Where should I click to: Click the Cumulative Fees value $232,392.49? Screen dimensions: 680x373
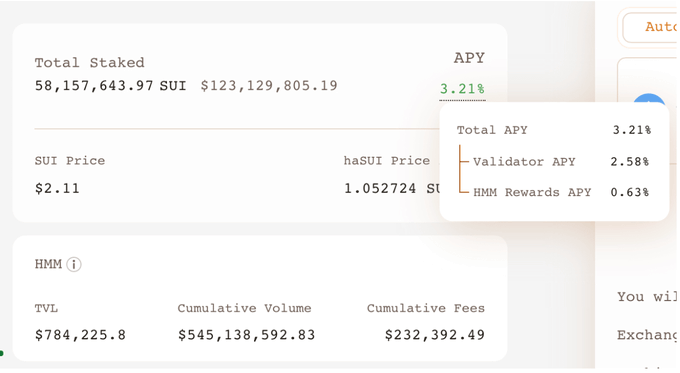point(435,335)
